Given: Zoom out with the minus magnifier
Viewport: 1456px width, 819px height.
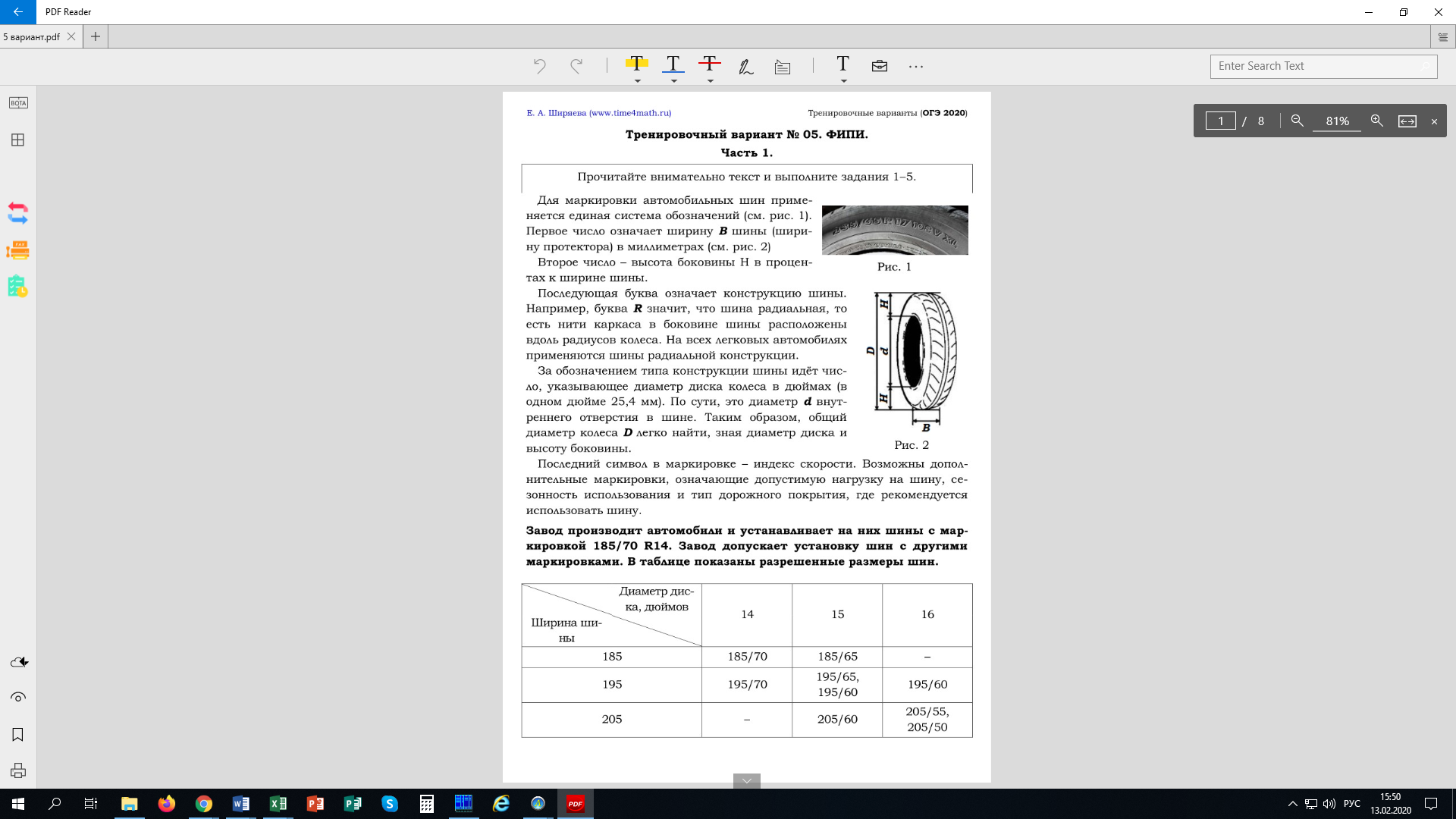Looking at the screenshot, I should point(1298,121).
